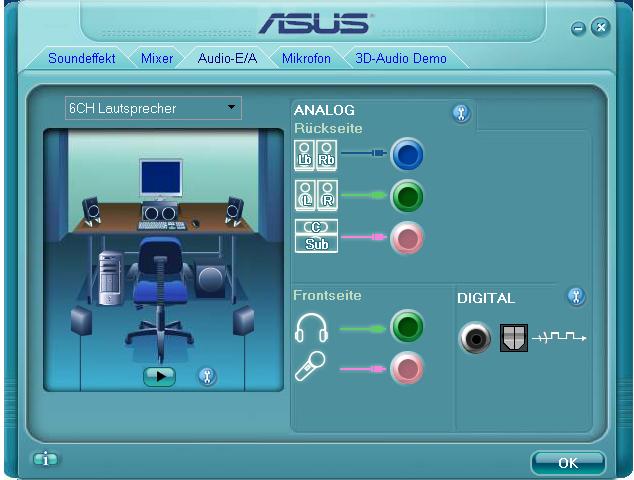
Task: Select the Audio-E/A tab
Action: [x=227, y=58]
